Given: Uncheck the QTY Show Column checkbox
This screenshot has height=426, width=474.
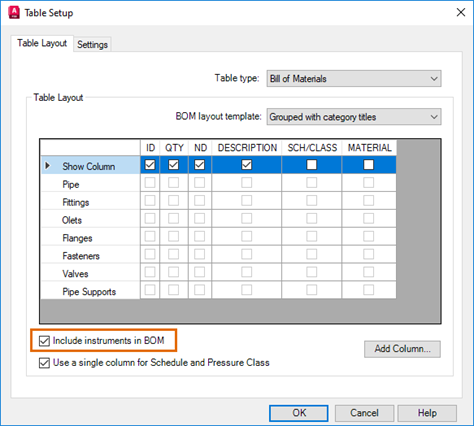Looking at the screenshot, I should 173,165.
